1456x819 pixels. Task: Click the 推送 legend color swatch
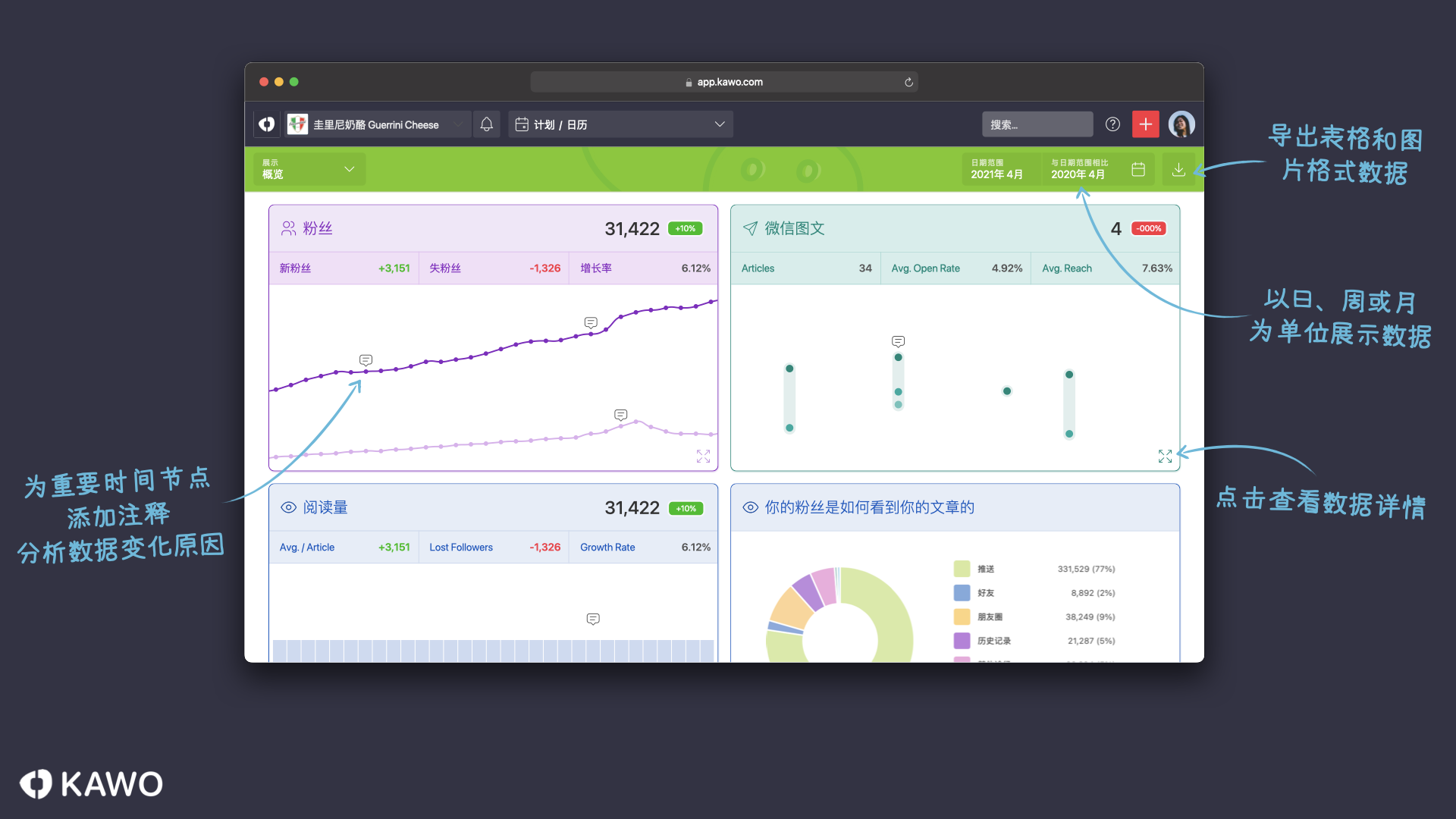[x=962, y=569]
